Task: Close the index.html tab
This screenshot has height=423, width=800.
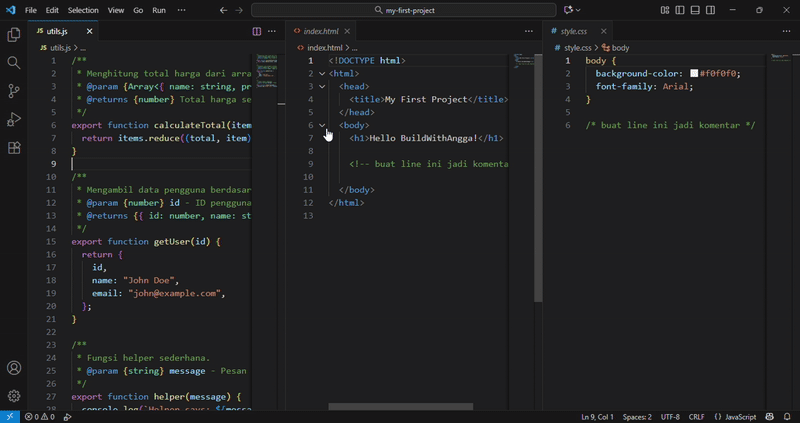Action: coord(347,31)
